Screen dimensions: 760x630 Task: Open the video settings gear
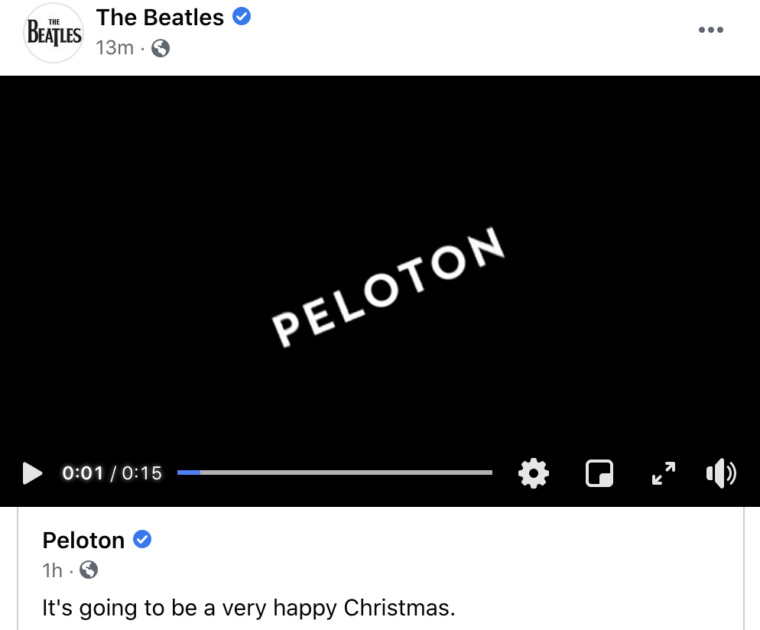tap(534, 473)
